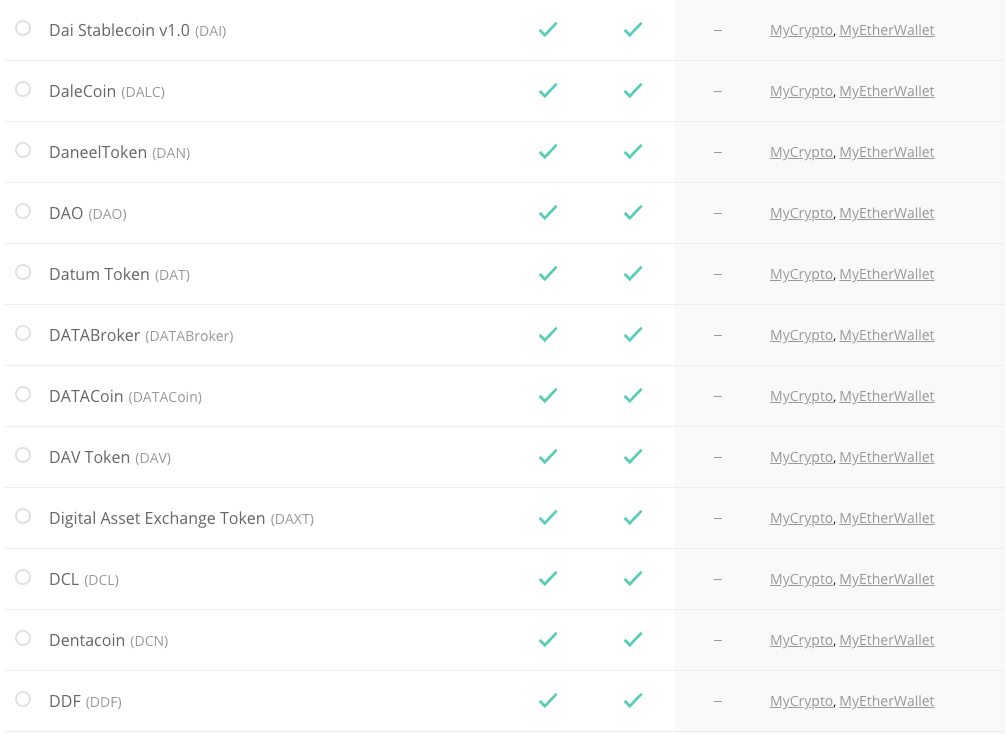Viewport: 1006px width, 734px height.
Task: Open MyEtherWallet link for Dentacoin
Action: tap(887, 640)
